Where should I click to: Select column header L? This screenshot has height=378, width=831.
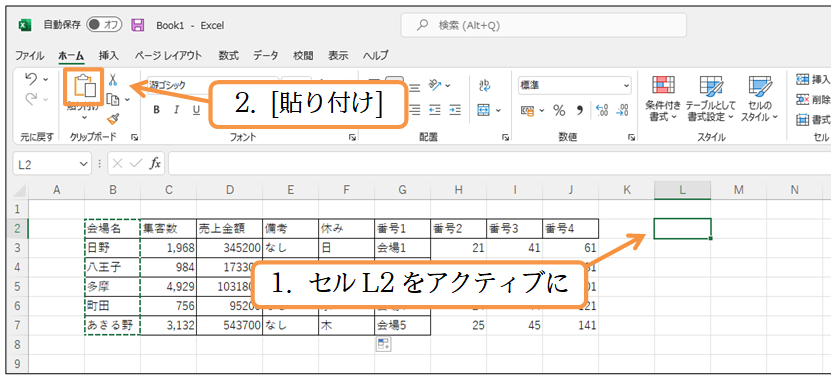tap(682, 190)
